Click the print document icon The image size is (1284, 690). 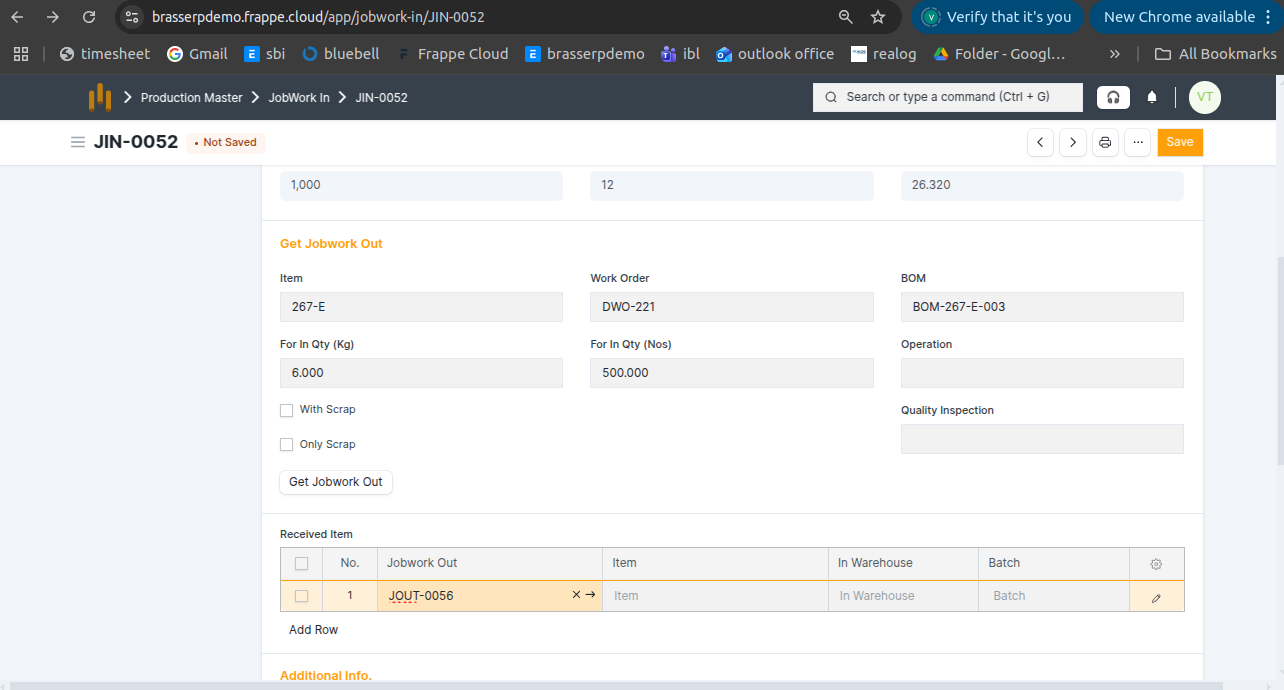tap(1105, 143)
